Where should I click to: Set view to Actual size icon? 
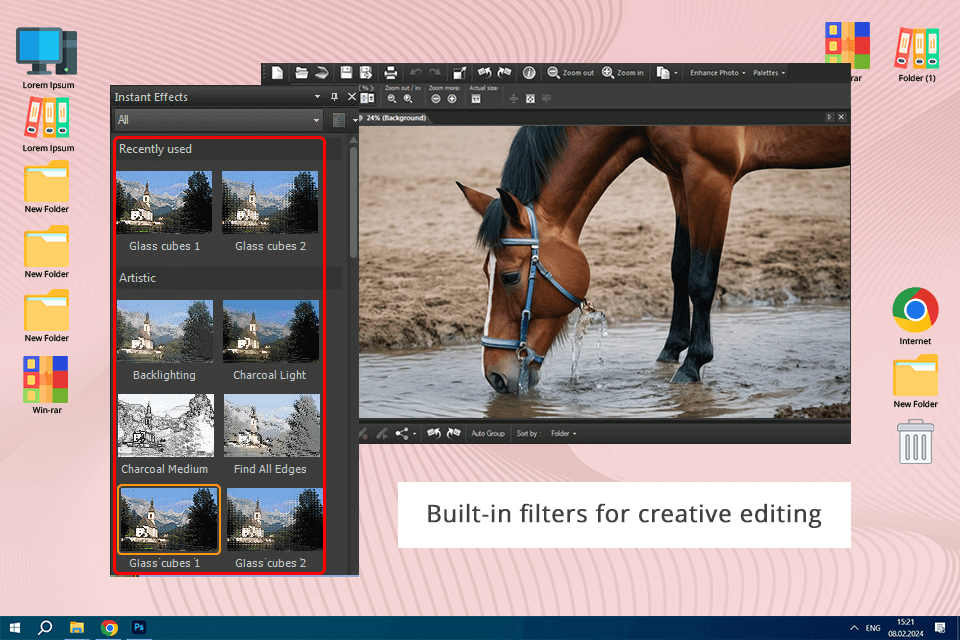tap(476, 99)
